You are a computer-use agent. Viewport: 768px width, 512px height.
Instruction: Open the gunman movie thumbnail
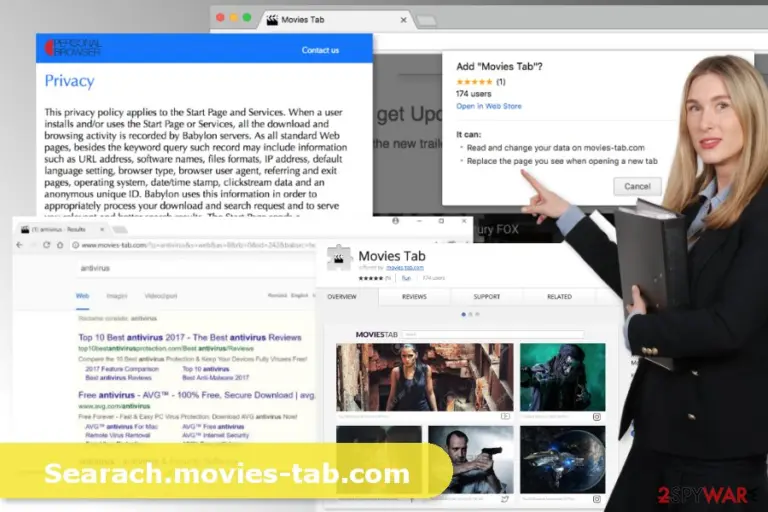point(471,459)
